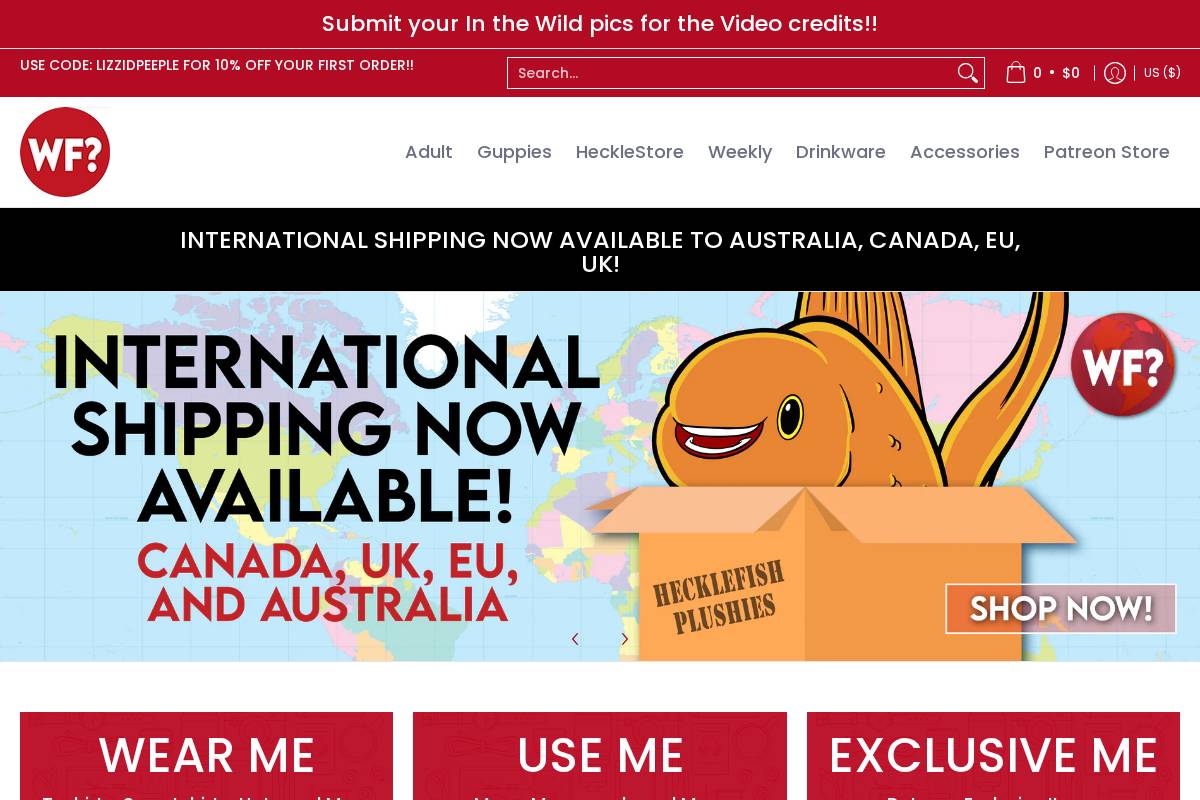Open the Drinkware category

coord(841,152)
